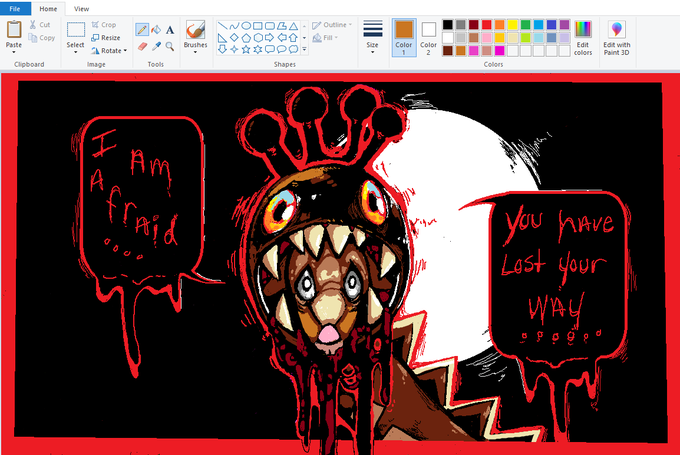Click the creature's pink tongue on canvas
The width and height of the screenshot is (680, 455).
328,335
